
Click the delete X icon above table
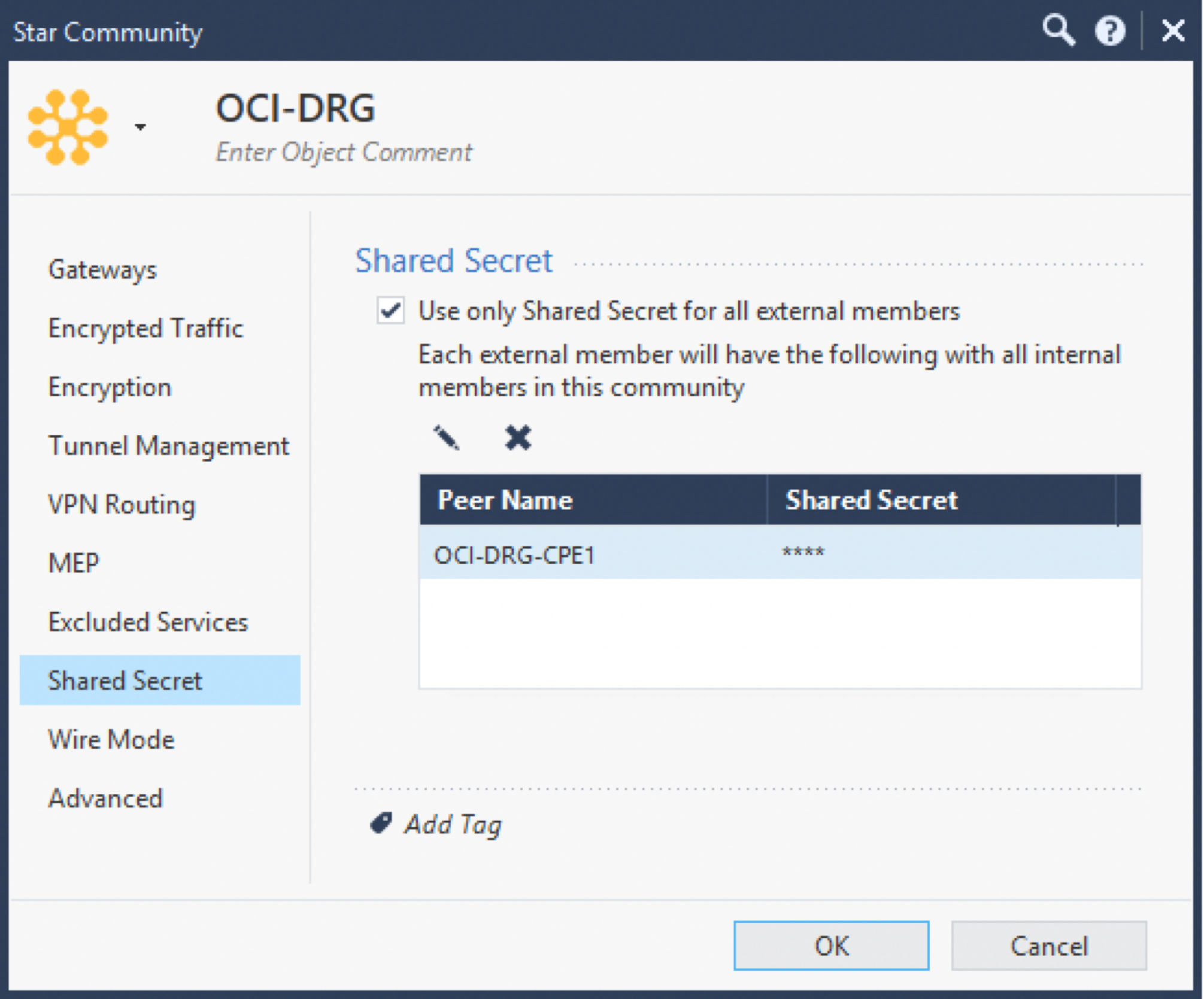[x=517, y=438]
